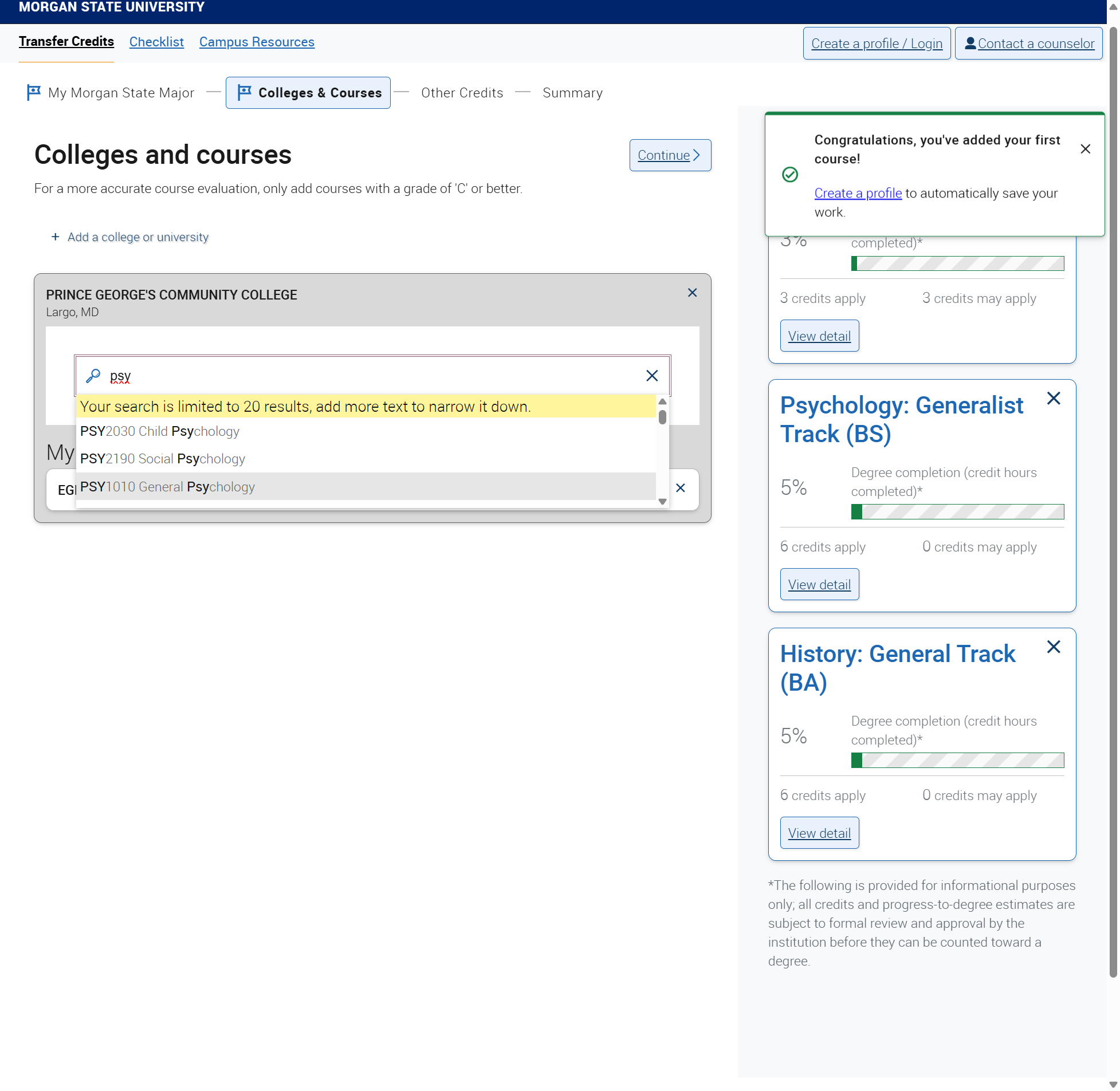Remove Psychology: Generalist Track card
The width and height of the screenshot is (1120, 1091).
[x=1053, y=398]
